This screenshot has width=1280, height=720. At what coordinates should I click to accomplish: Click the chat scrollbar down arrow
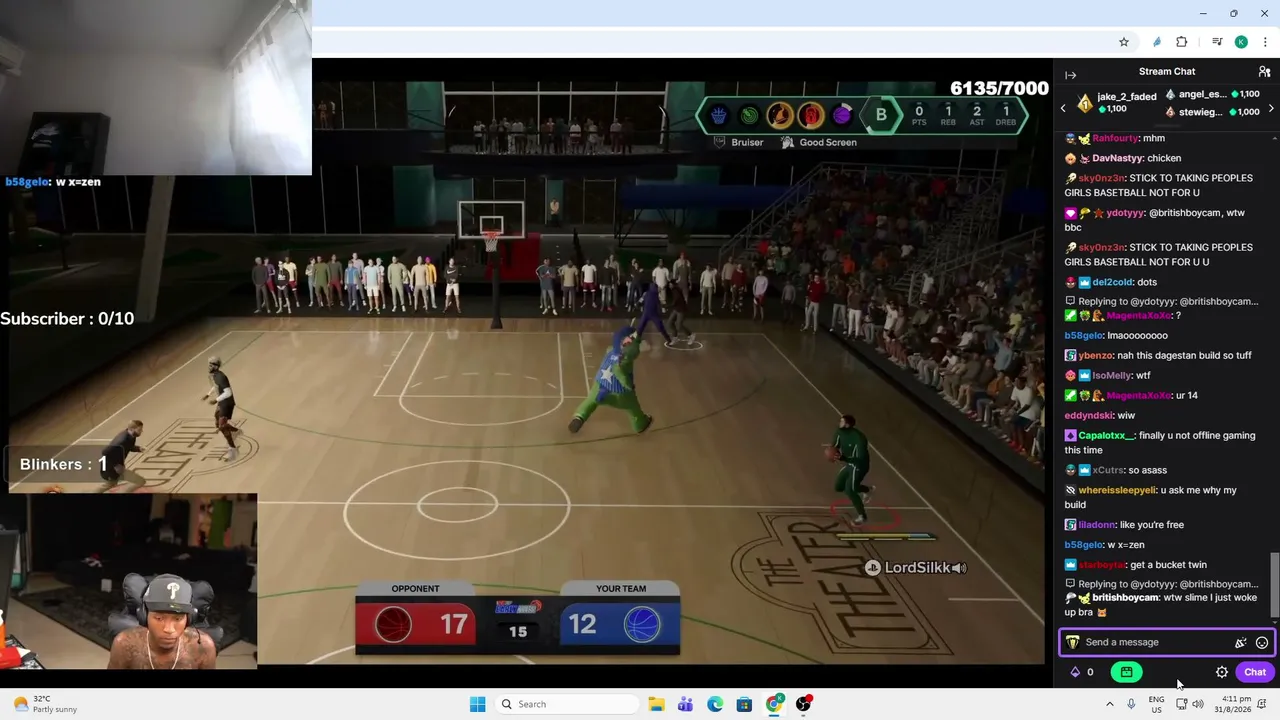pos(1274,621)
